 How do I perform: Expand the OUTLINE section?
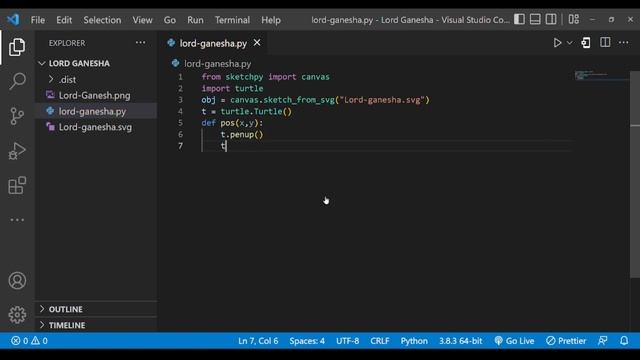(65, 309)
